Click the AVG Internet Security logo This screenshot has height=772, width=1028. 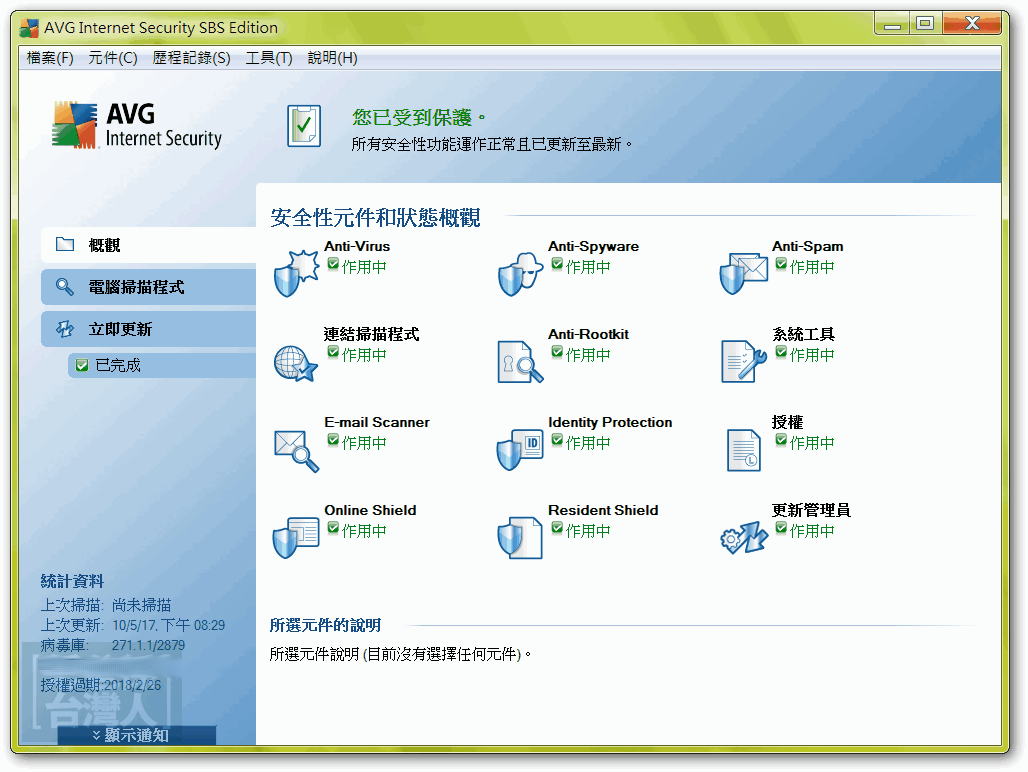point(137,125)
